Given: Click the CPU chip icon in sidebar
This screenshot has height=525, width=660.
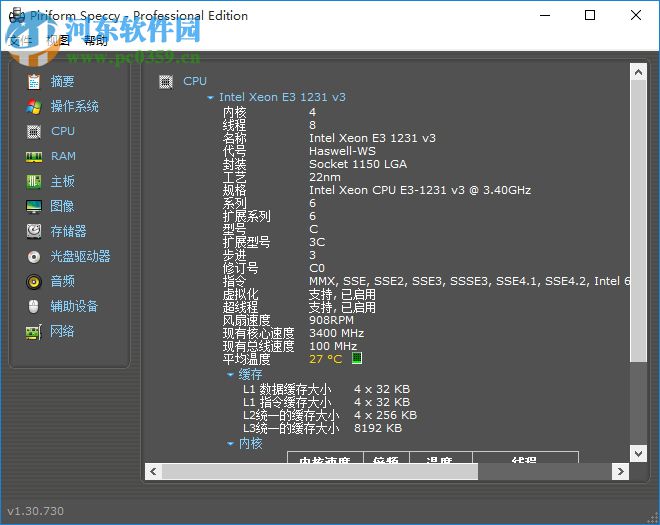Looking at the screenshot, I should click(x=34, y=132).
